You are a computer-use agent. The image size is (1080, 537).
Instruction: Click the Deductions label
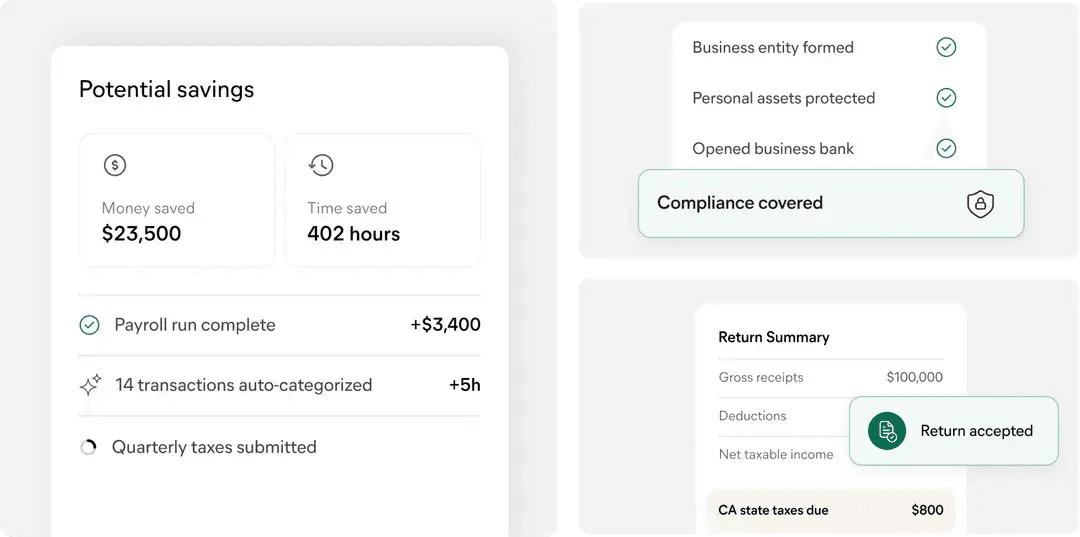coord(752,416)
